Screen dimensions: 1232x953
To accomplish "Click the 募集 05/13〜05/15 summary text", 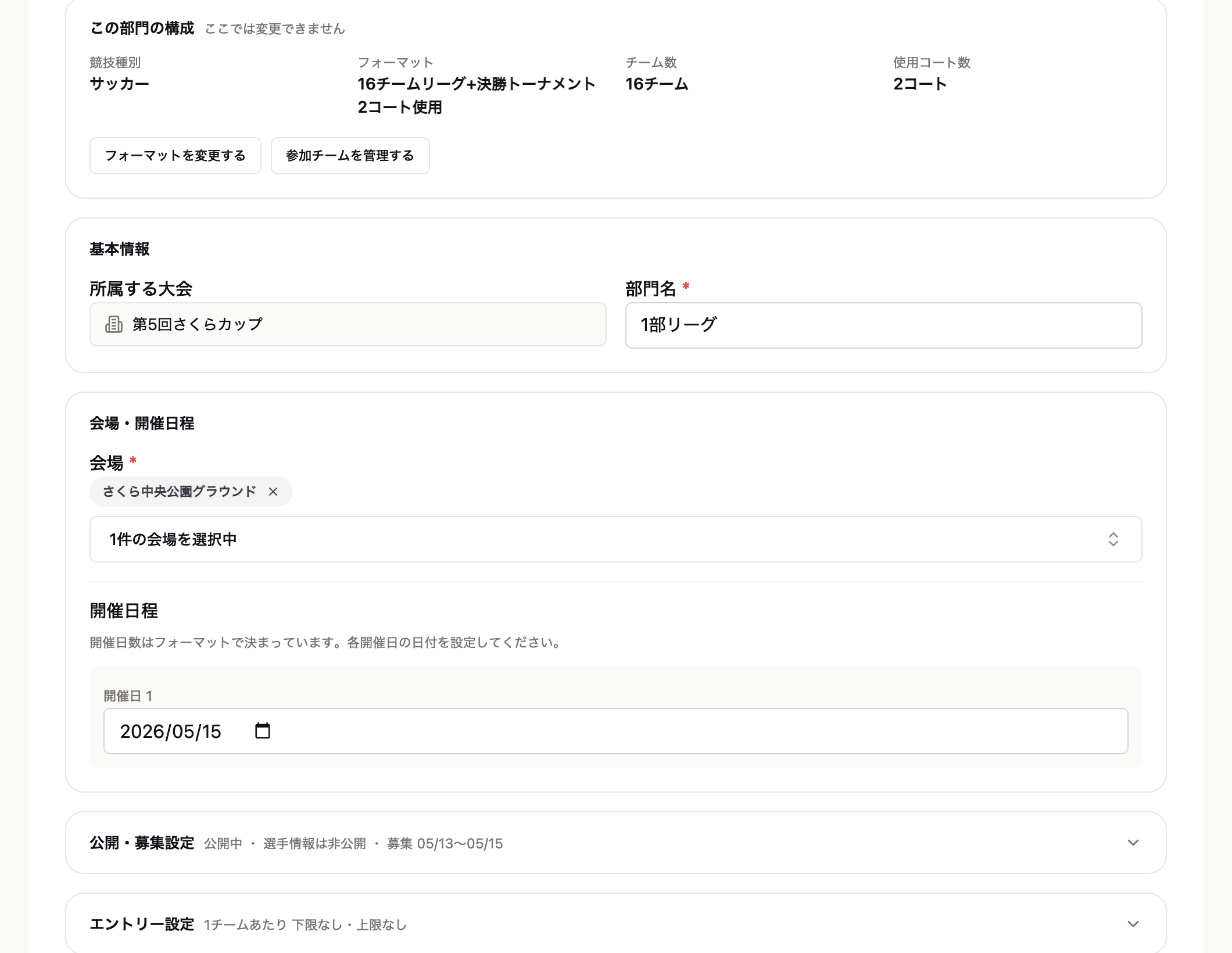I will tap(445, 844).
